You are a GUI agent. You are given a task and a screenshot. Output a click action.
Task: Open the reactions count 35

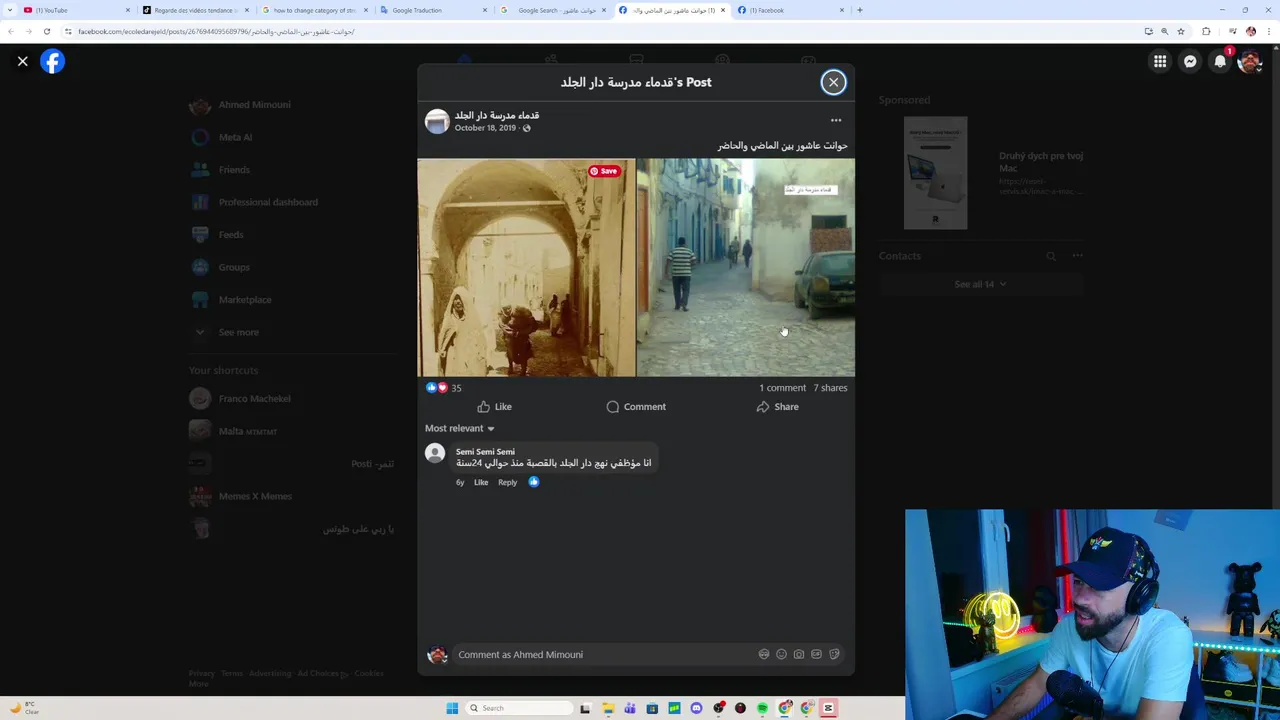point(456,388)
